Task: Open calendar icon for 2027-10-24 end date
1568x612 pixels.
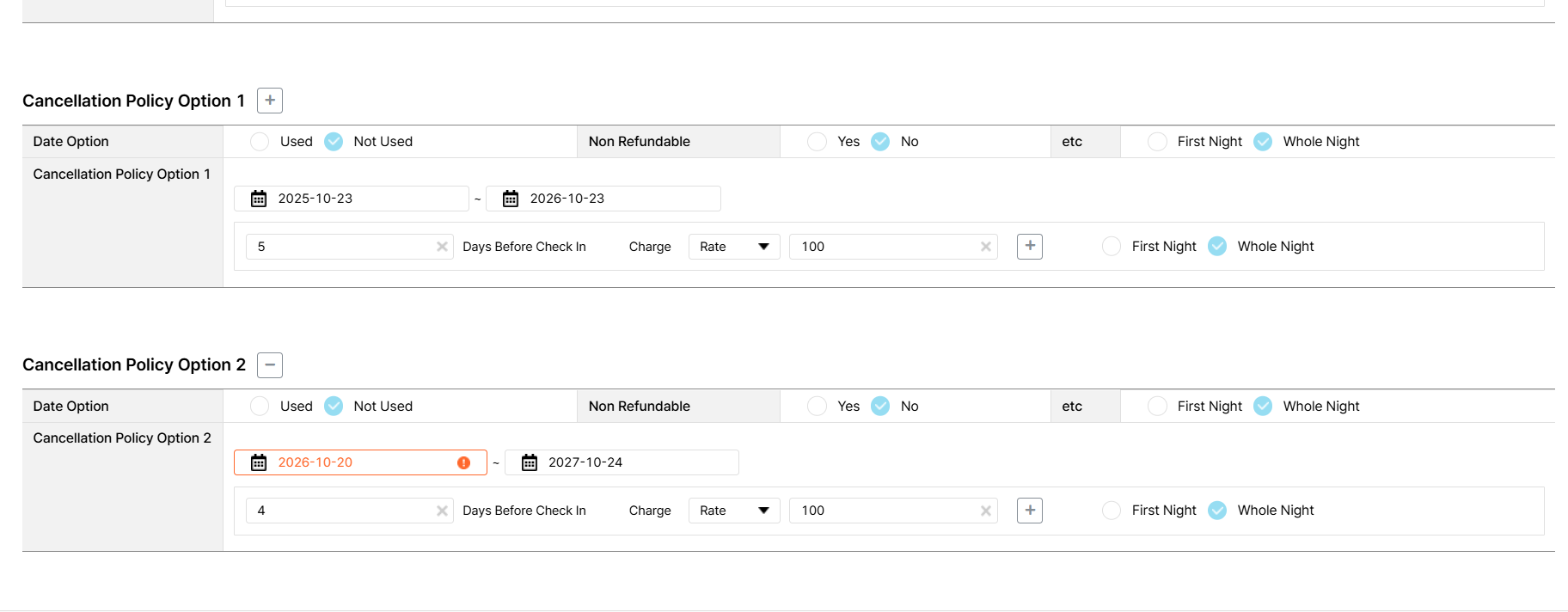Action: [x=530, y=462]
